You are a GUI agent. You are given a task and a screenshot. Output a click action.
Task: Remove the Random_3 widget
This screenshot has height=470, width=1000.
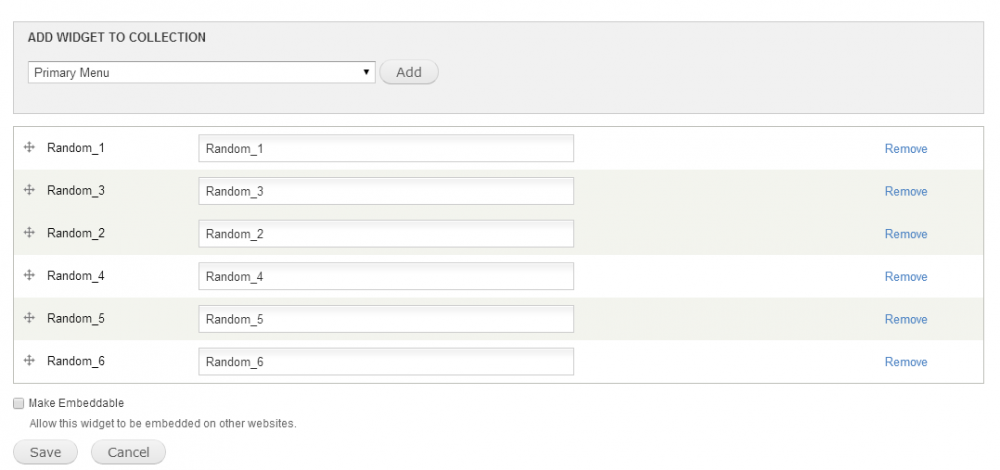tap(906, 191)
